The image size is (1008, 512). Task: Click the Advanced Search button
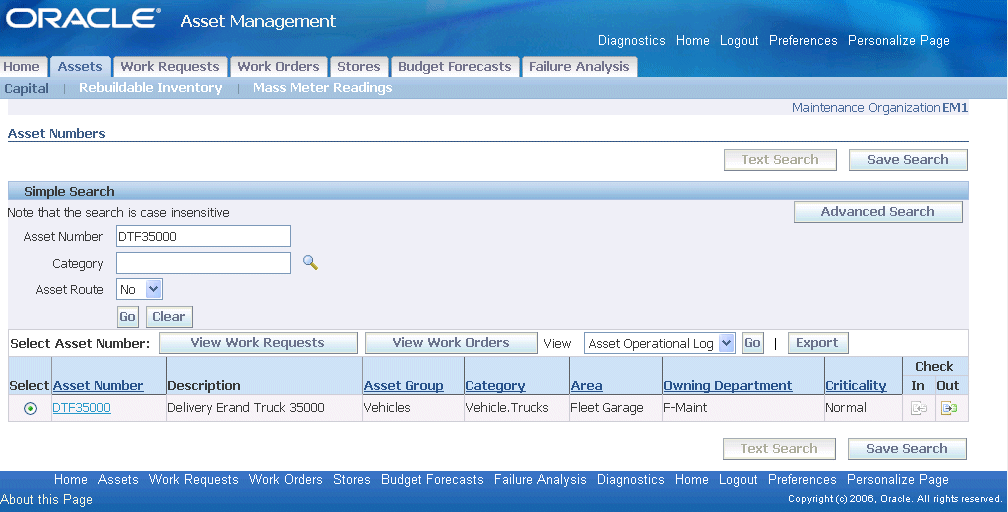tap(878, 212)
